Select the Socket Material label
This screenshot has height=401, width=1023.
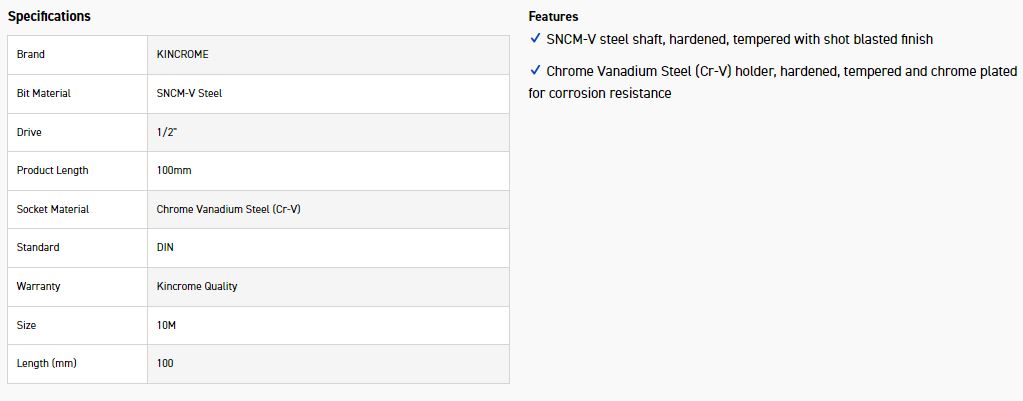click(53, 209)
